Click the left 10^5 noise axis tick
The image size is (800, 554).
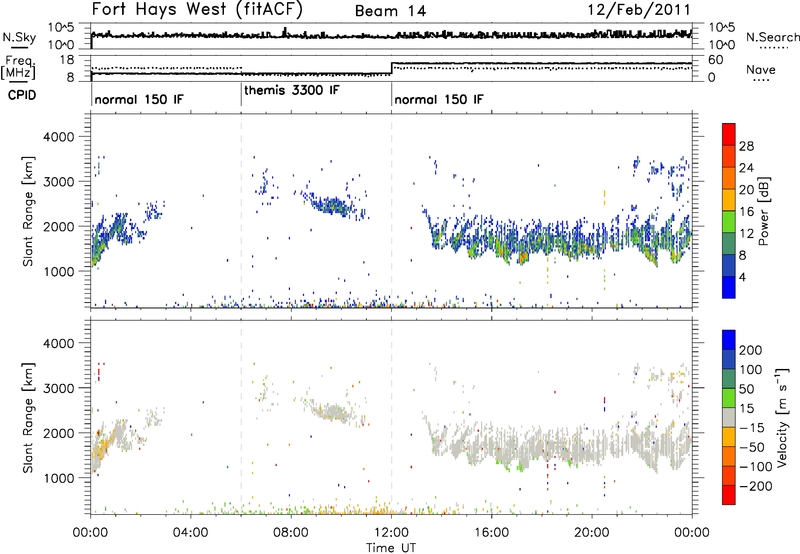(61, 28)
